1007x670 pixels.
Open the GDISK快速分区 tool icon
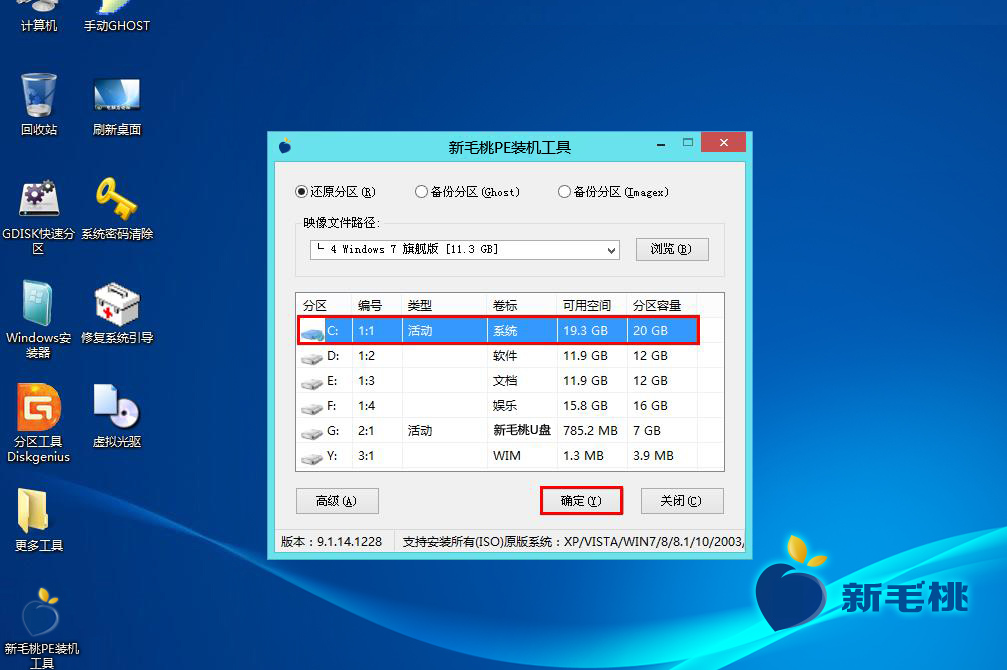coord(39,217)
